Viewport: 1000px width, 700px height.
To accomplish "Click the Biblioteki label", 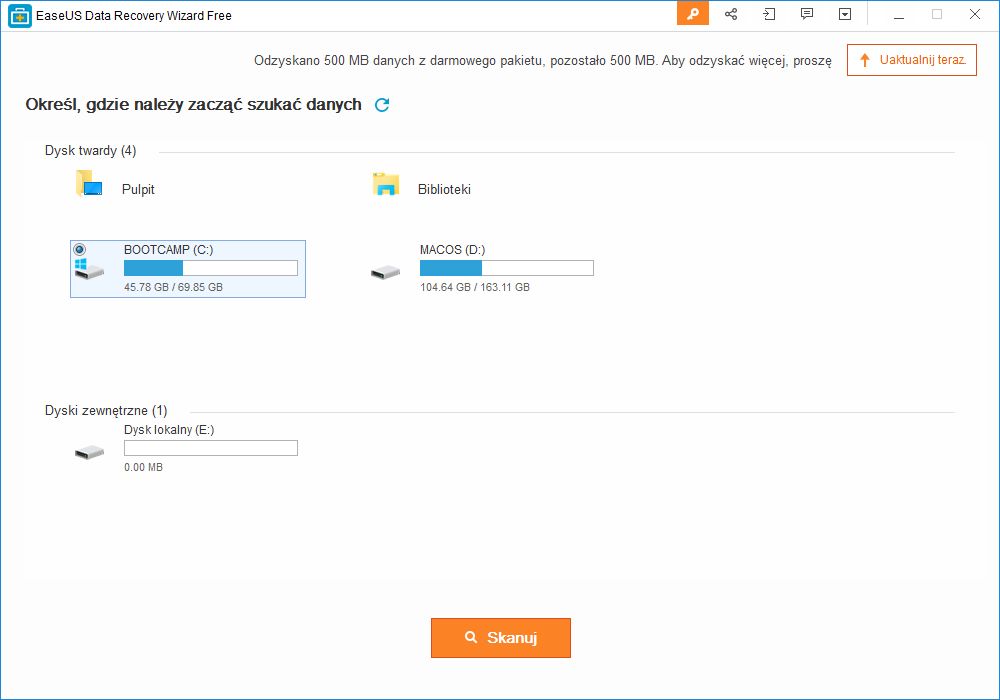I will click(x=445, y=189).
